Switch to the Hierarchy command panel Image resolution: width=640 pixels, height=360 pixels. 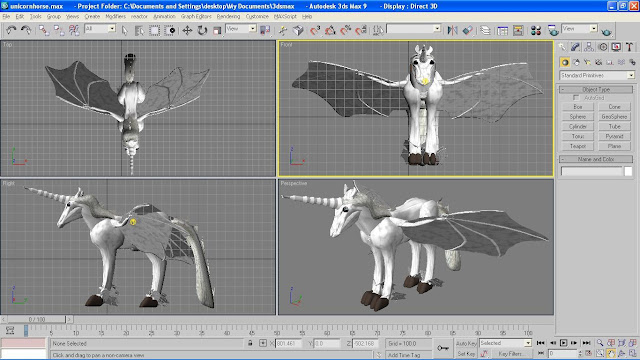[589, 47]
